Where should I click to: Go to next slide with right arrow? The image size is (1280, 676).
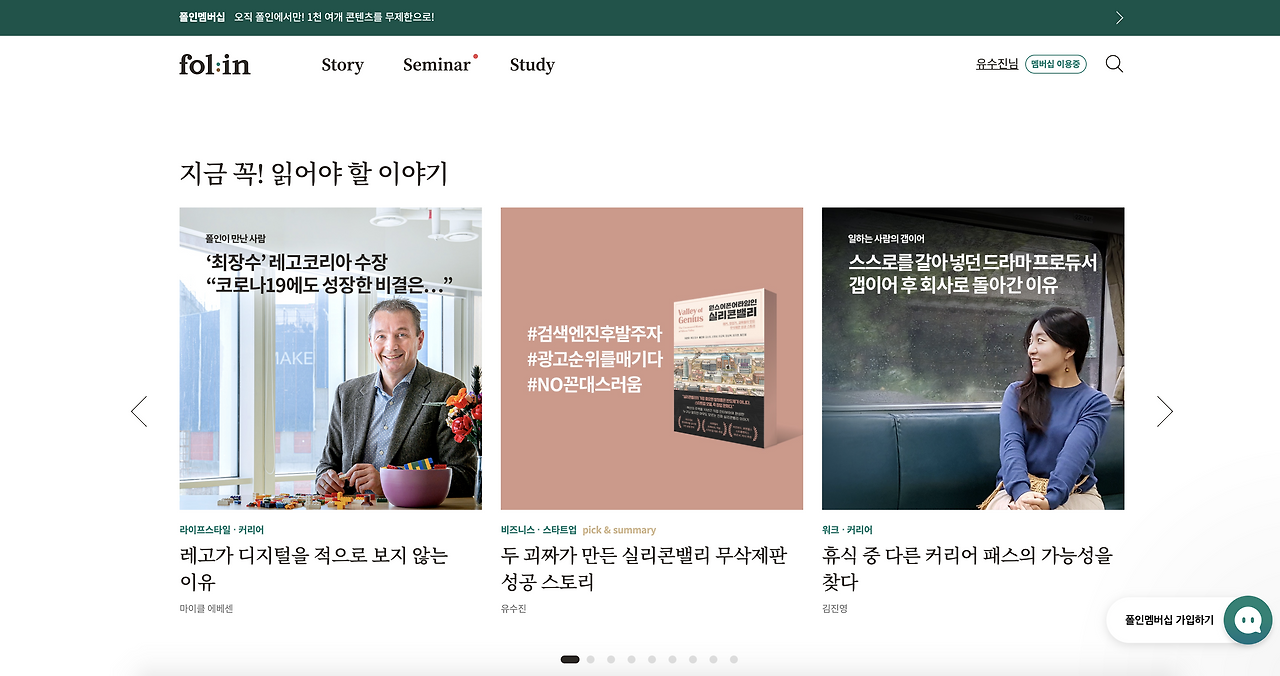(1164, 411)
